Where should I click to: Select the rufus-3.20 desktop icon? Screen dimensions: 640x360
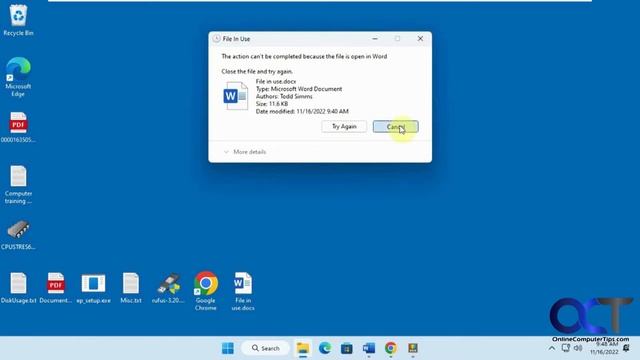(168, 288)
